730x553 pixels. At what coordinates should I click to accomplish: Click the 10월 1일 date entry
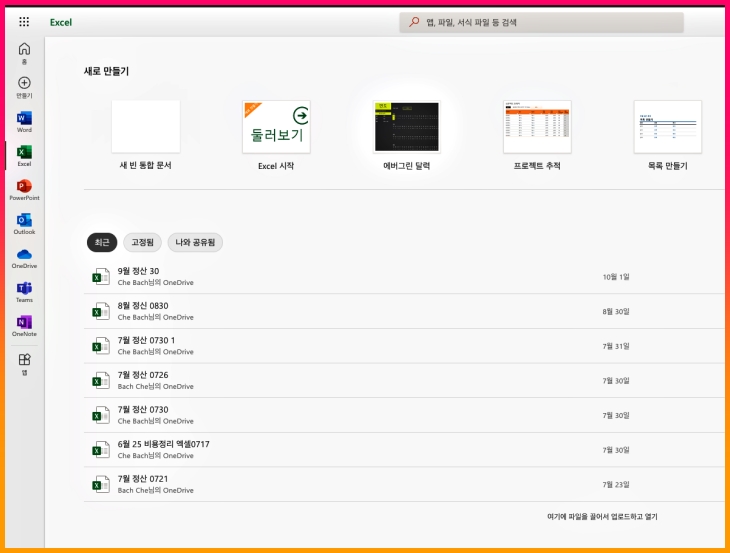click(x=615, y=277)
